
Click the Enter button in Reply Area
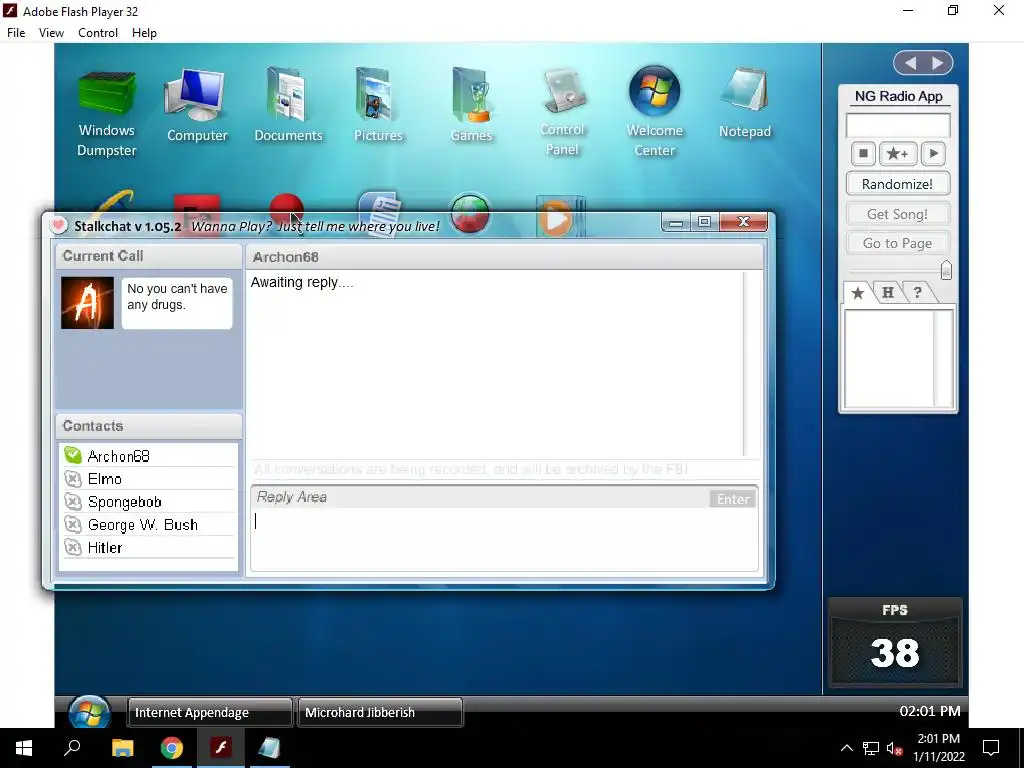(x=733, y=499)
